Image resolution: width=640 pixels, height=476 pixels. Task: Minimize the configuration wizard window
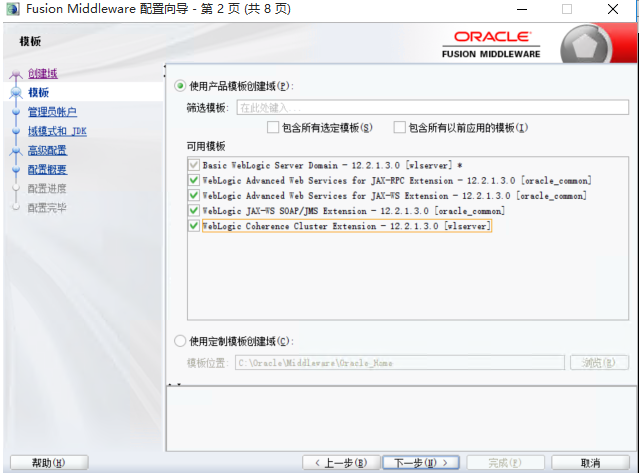pos(522,9)
